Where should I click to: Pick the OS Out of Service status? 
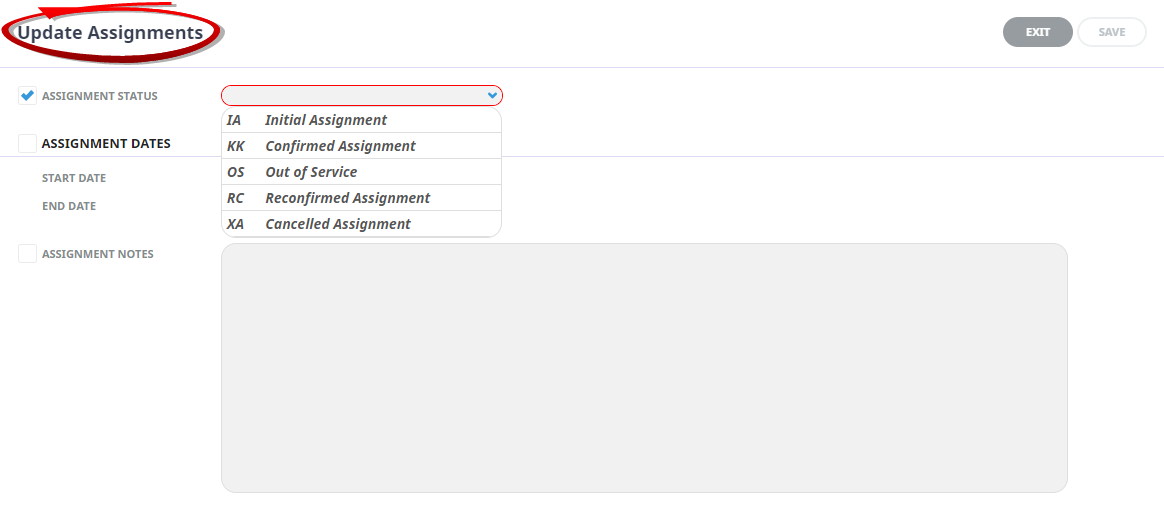362,172
